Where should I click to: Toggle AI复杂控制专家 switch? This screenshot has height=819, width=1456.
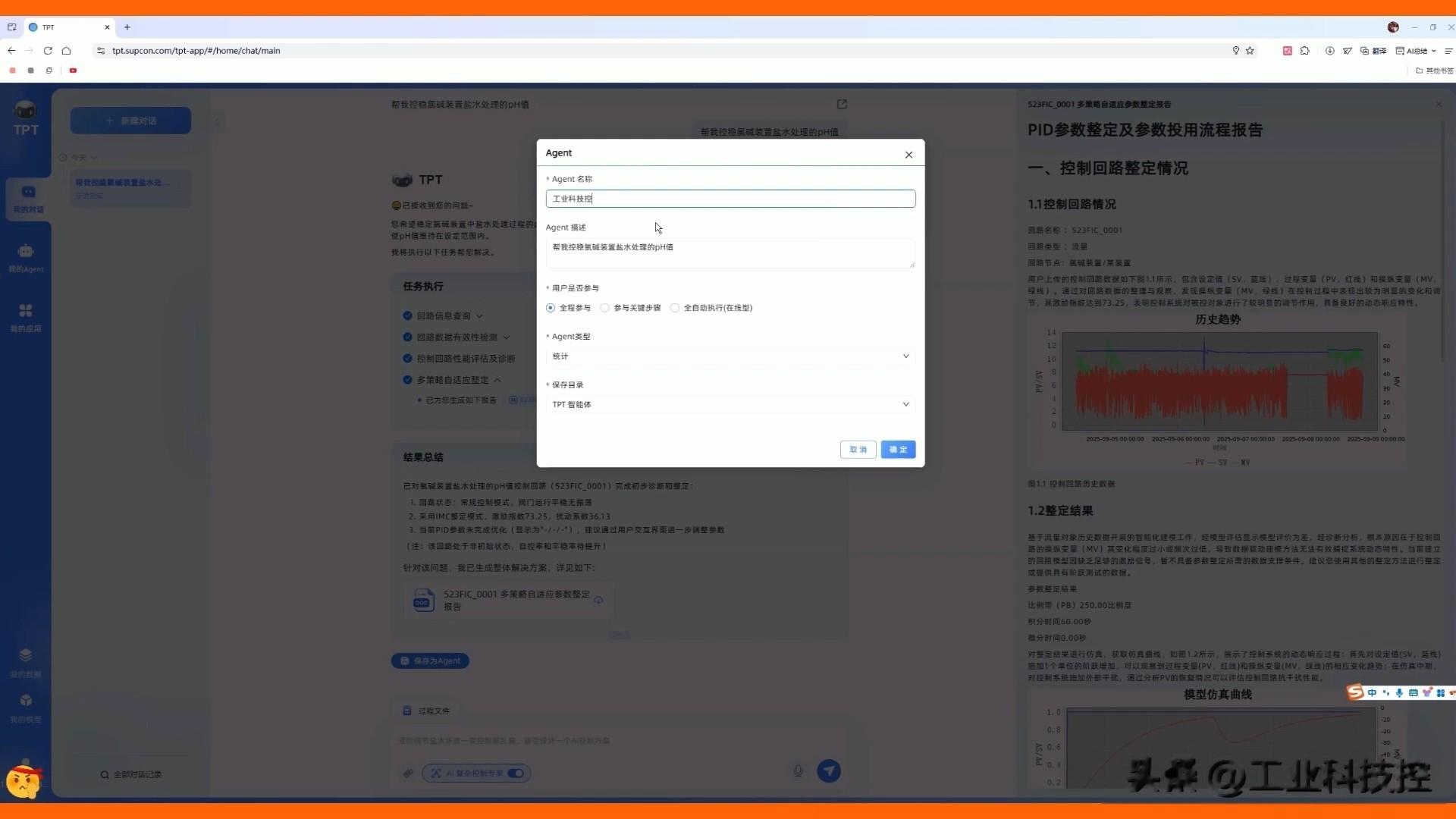516,773
